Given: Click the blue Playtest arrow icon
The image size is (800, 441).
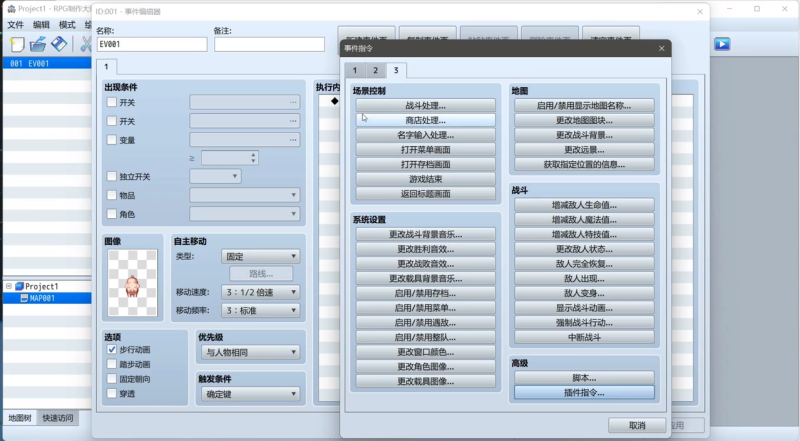Looking at the screenshot, I should point(721,44).
